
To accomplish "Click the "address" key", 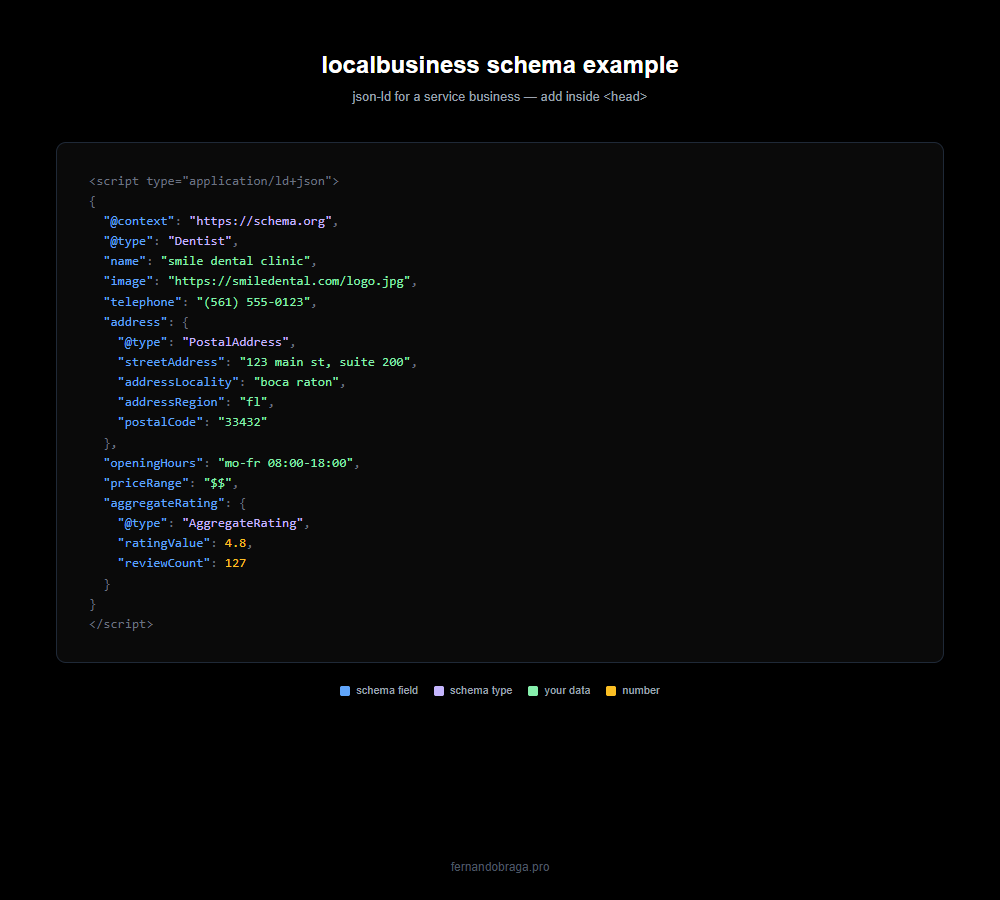I will pyautogui.click(x=135, y=322).
